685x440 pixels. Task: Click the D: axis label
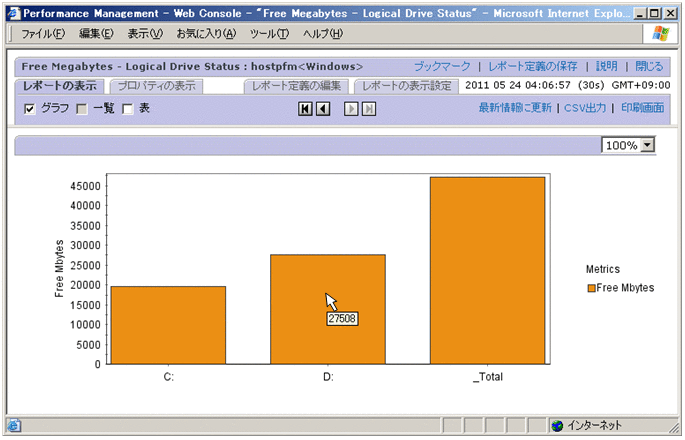point(328,377)
